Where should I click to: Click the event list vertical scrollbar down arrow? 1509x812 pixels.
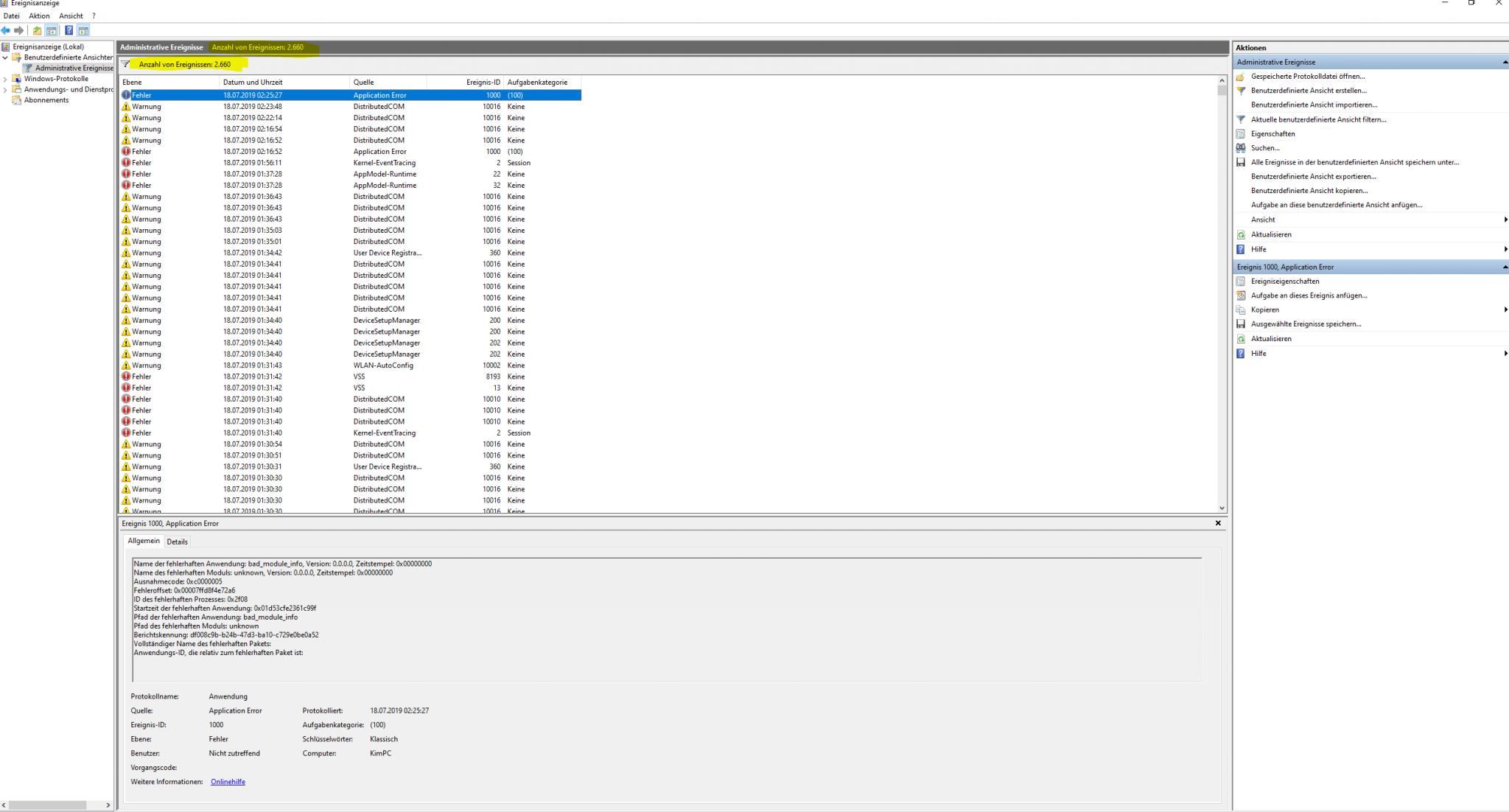1222,508
